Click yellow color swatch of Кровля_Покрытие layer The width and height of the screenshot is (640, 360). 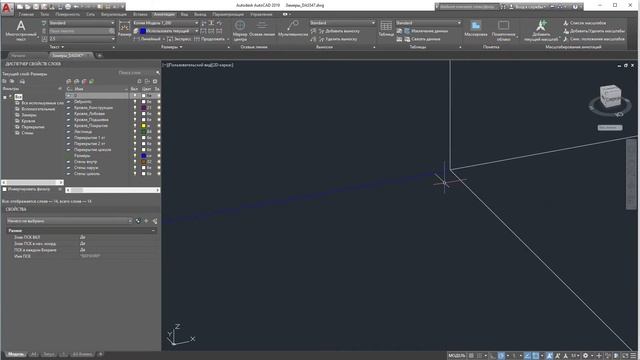point(144,126)
